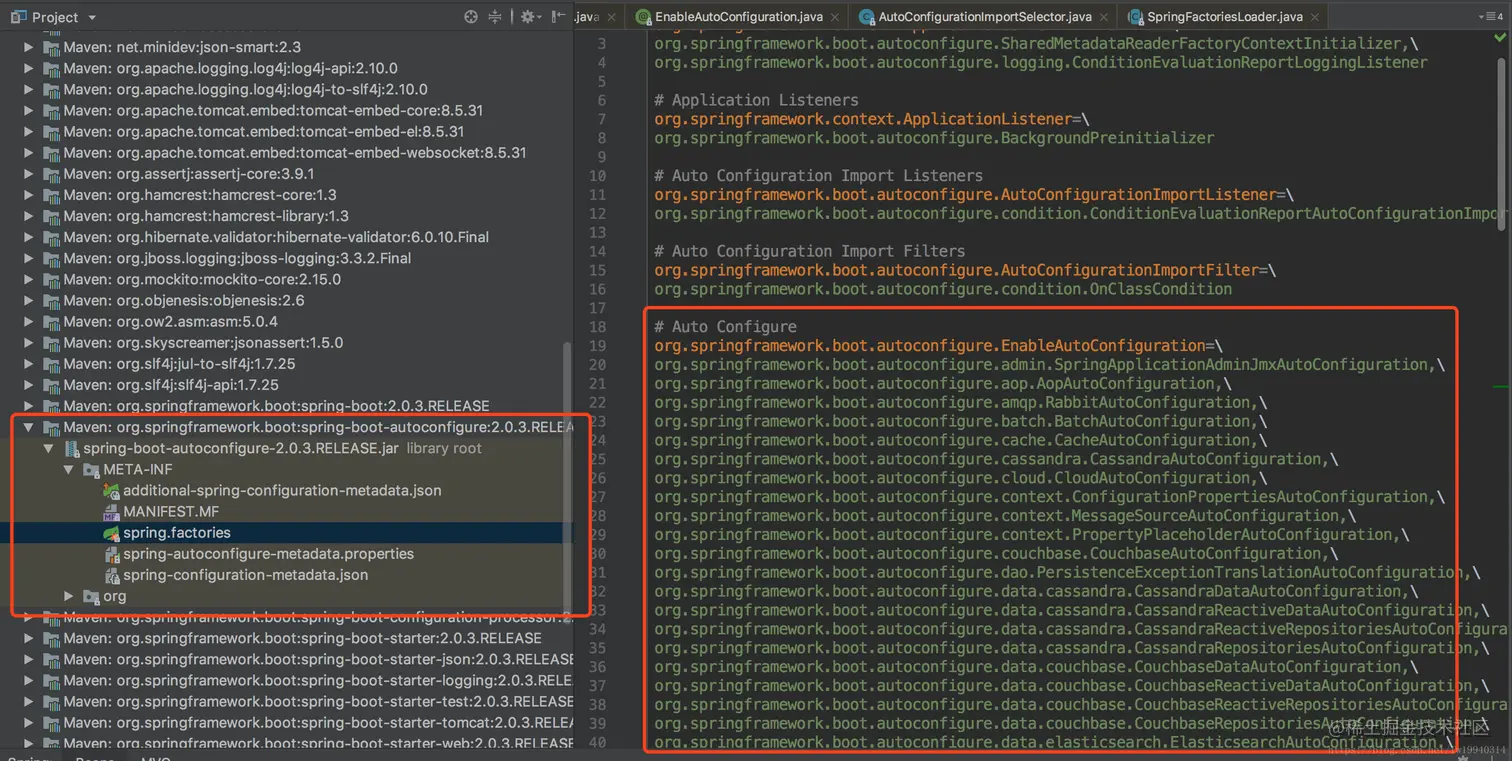Click the objenesis library icon
The height and width of the screenshot is (761, 1512).
click(52, 300)
